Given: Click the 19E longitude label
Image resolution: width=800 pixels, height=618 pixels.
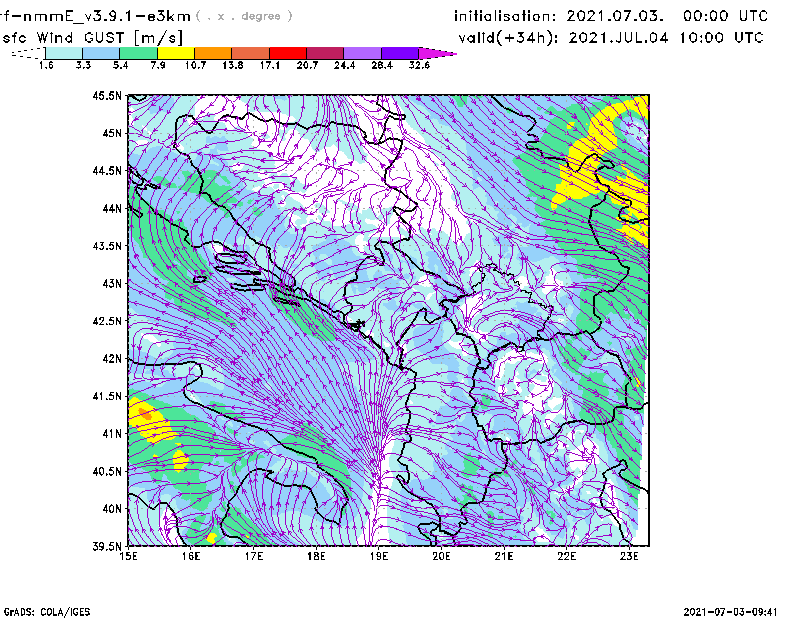Looking at the screenshot, I should tap(379, 556).
